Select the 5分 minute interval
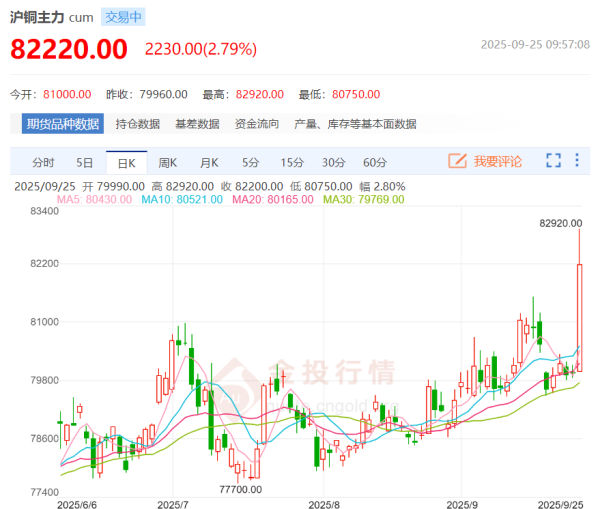 pyautogui.click(x=250, y=162)
